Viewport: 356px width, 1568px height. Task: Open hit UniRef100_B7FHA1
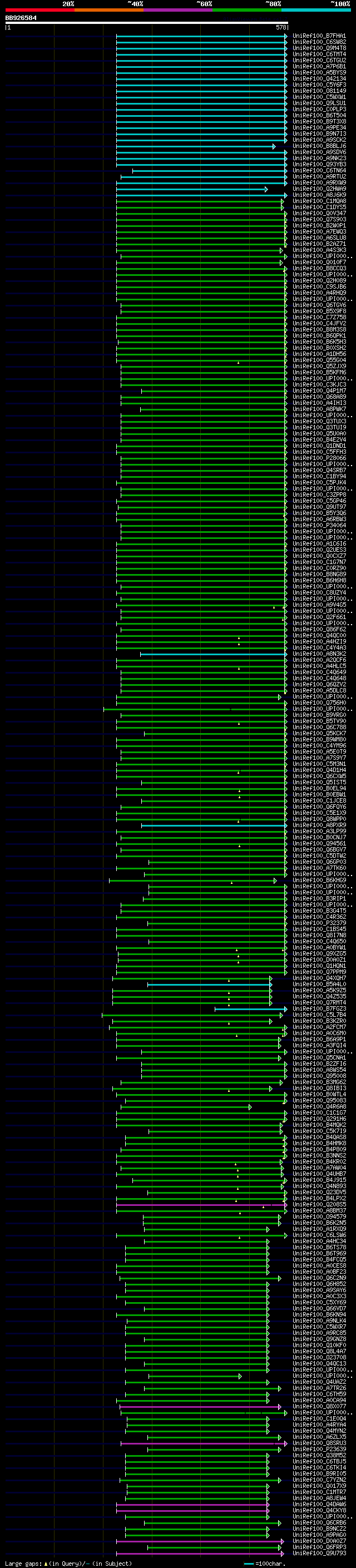319,36
